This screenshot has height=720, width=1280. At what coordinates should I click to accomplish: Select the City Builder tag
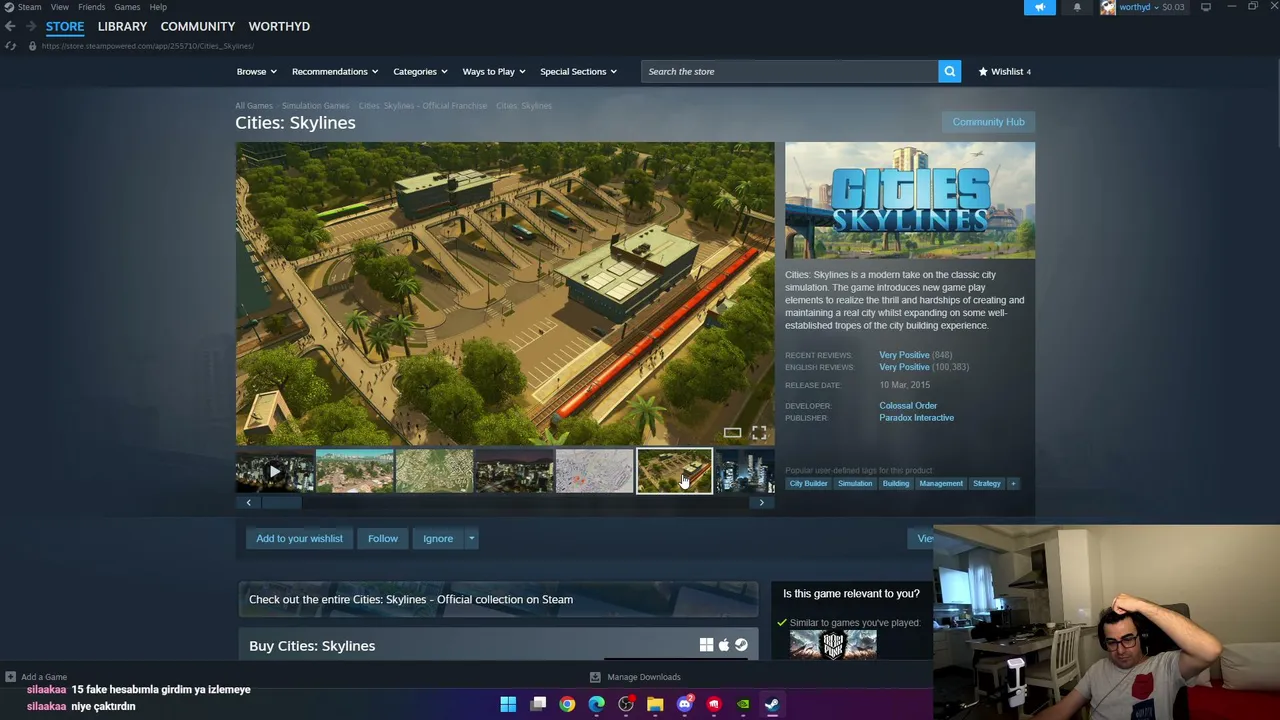tap(808, 484)
